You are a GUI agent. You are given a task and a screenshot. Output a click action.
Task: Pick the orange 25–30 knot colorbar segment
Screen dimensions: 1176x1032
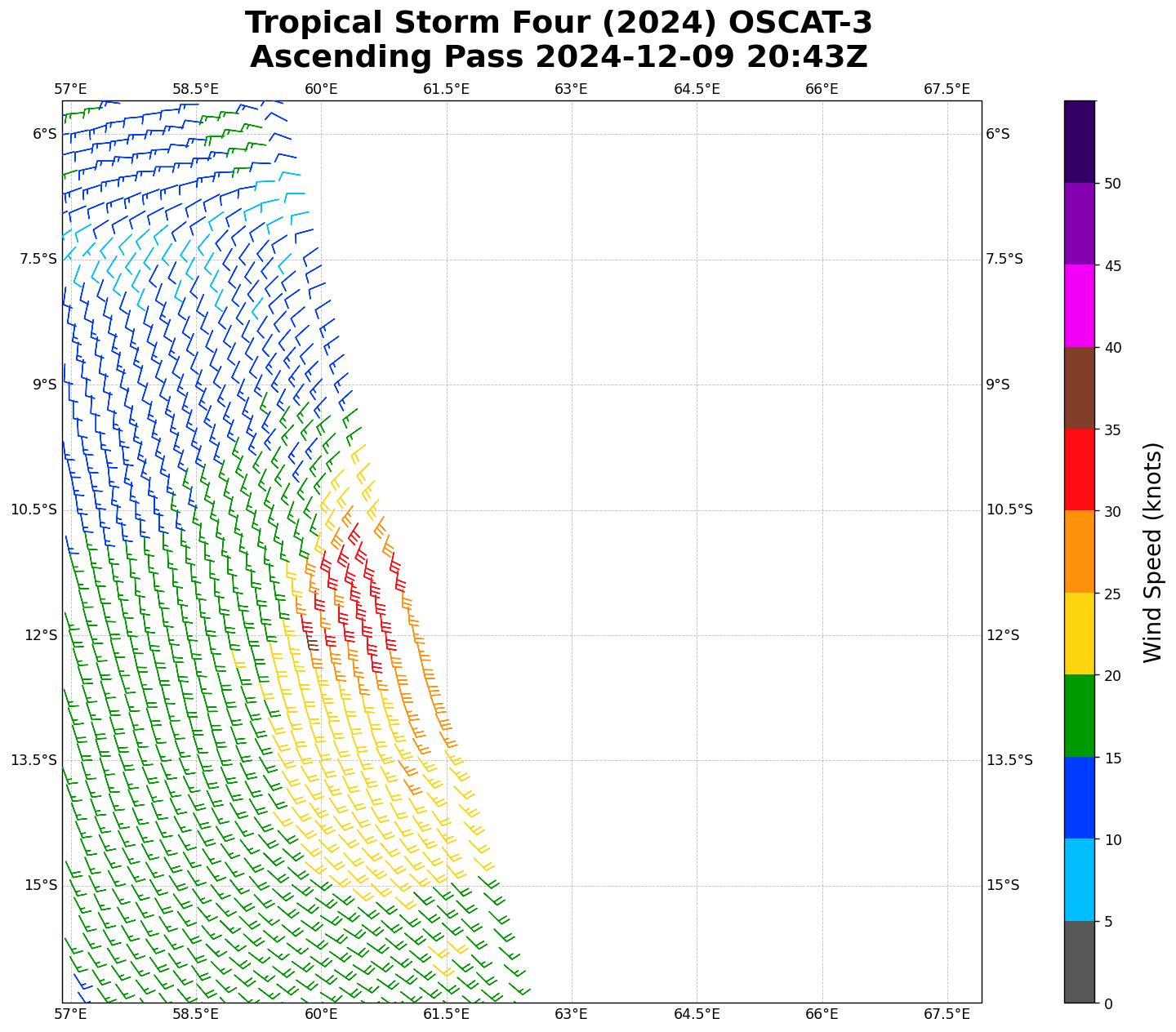pos(1079,551)
